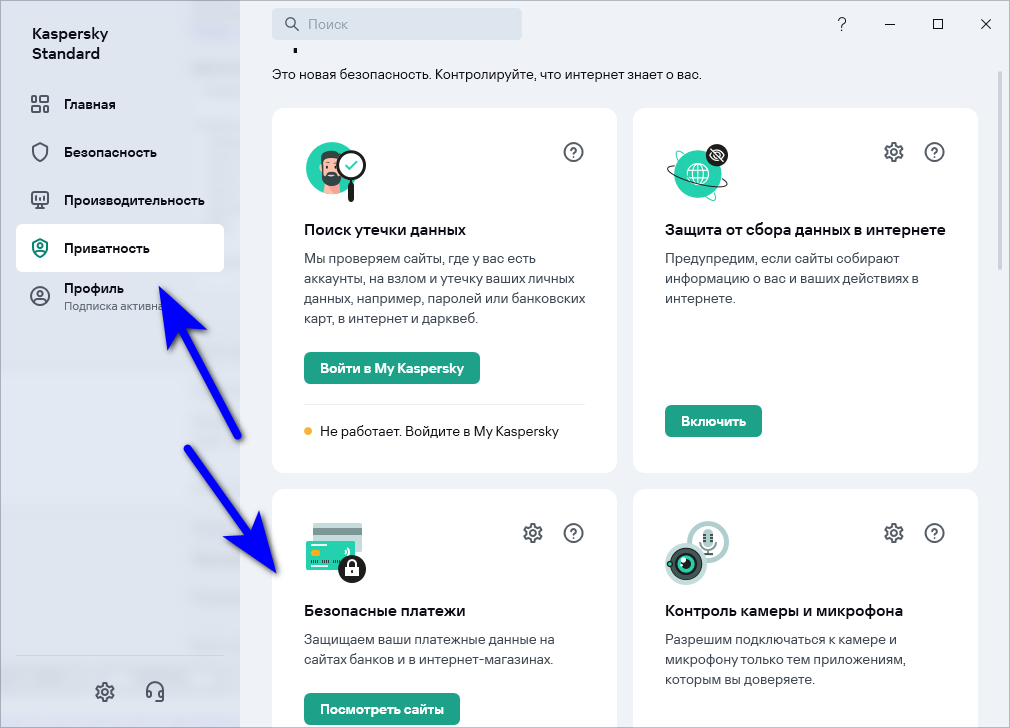Click the Главная dashboard grid icon

[40, 104]
